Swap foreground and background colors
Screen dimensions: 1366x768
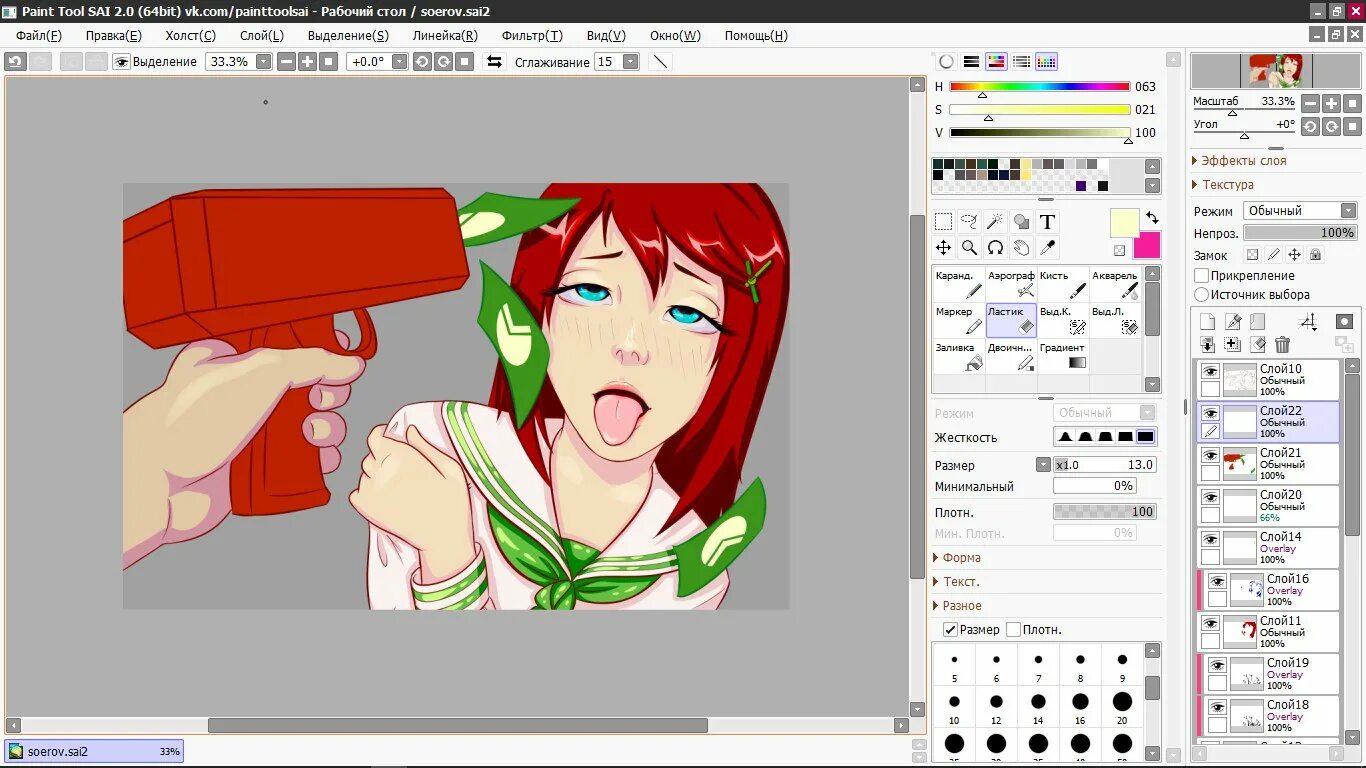click(x=1152, y=218)
